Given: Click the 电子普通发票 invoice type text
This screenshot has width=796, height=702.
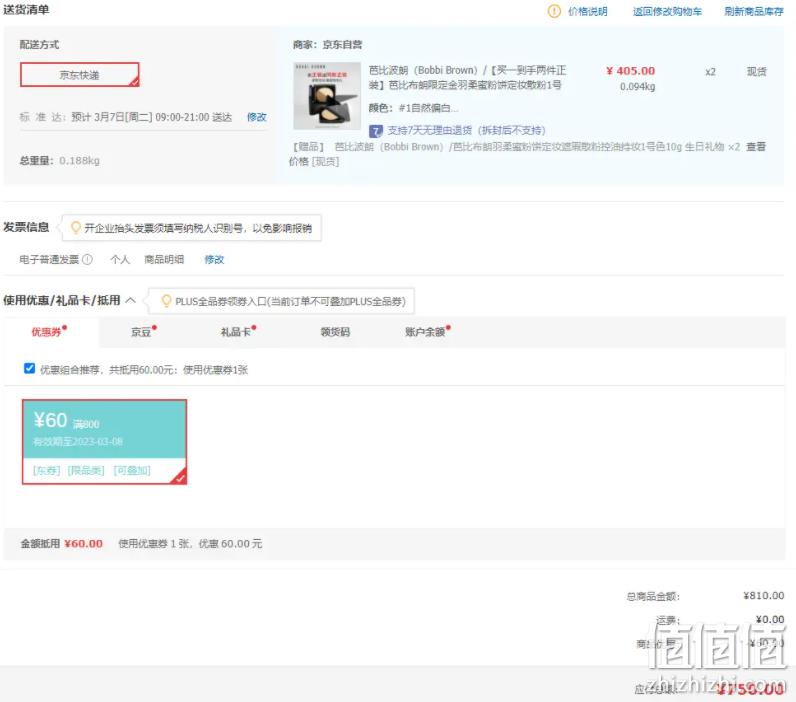Looking at the screenshot, I should click(49, 259).
